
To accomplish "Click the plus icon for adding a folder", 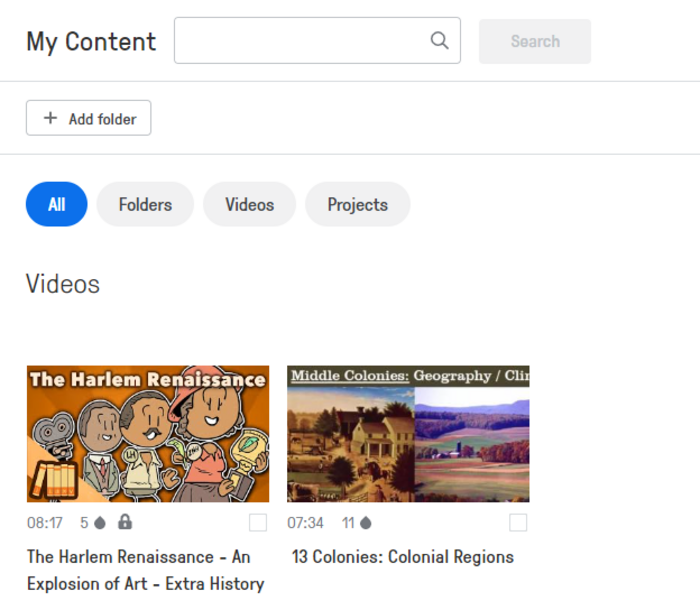I will pos(50,118).
